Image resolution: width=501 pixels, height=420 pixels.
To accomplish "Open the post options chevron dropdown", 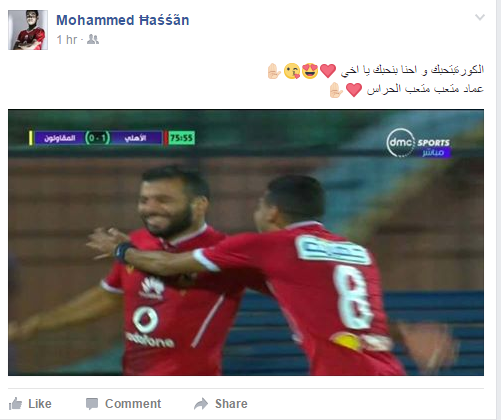I will [480, 17].
